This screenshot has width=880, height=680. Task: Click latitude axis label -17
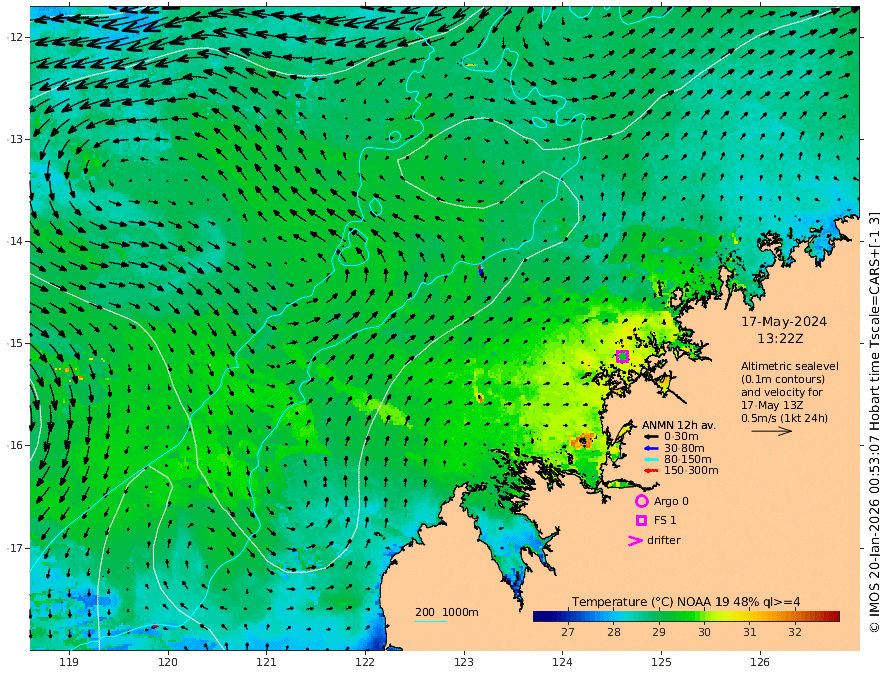[16, 548]
